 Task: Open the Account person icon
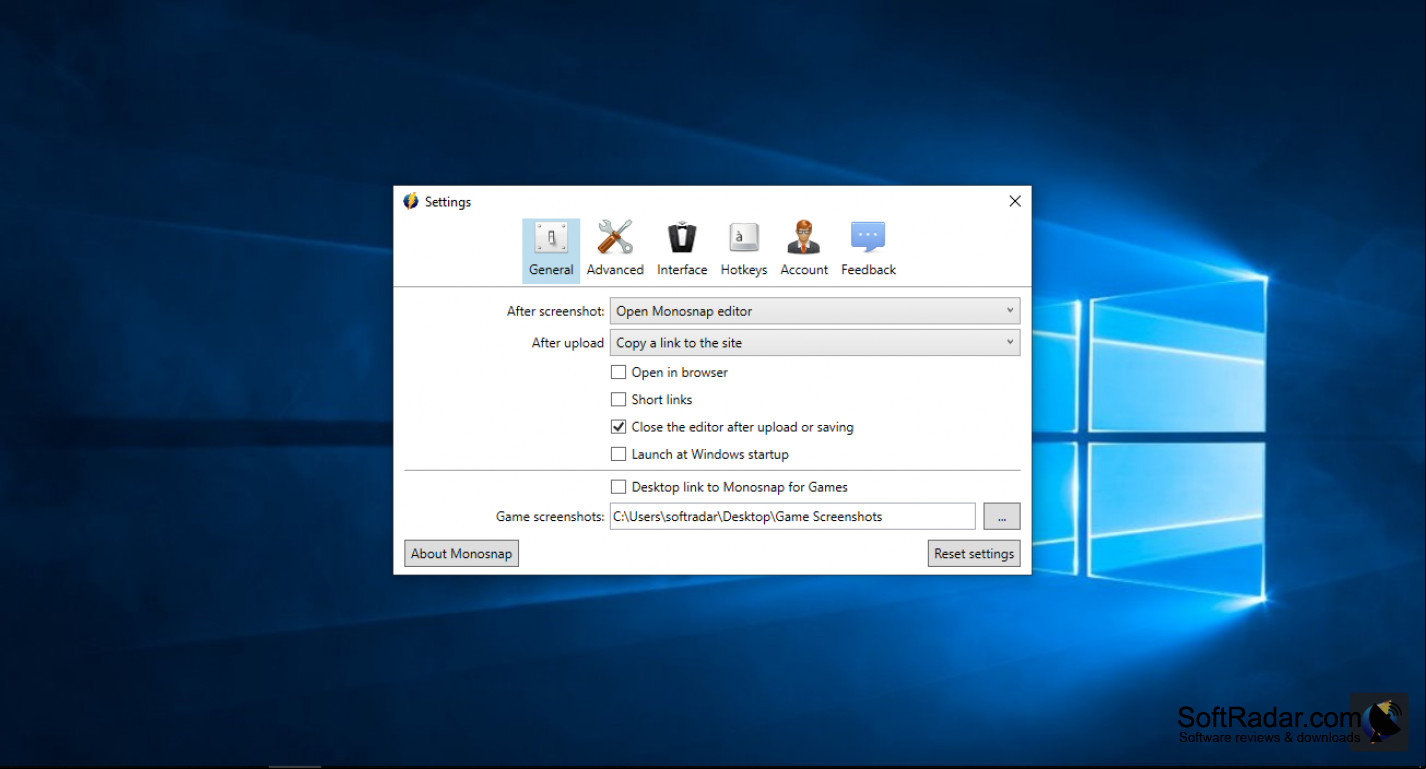pyautogui.click(x=804, y=238)
